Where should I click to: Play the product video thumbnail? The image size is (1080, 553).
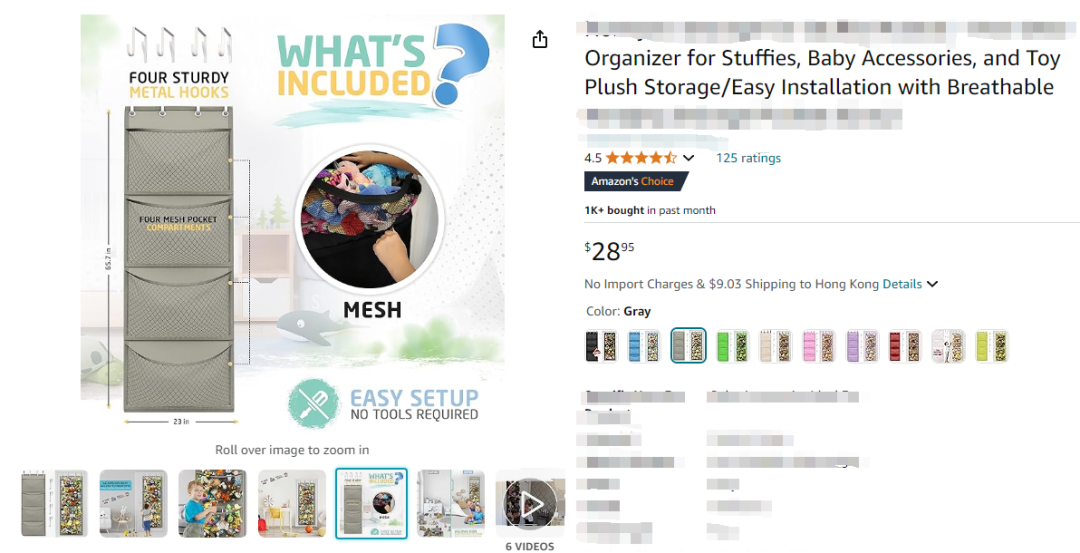pos(530,503)
